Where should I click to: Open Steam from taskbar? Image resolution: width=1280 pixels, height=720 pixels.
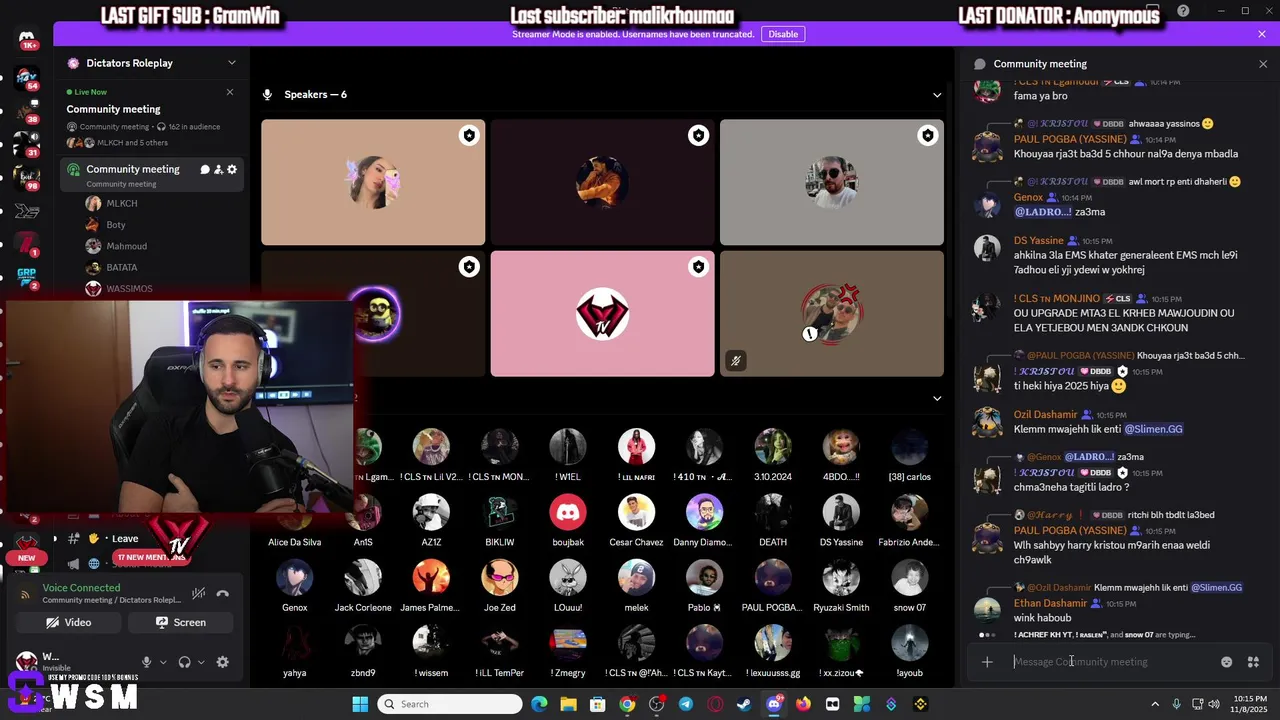(744, 704)
